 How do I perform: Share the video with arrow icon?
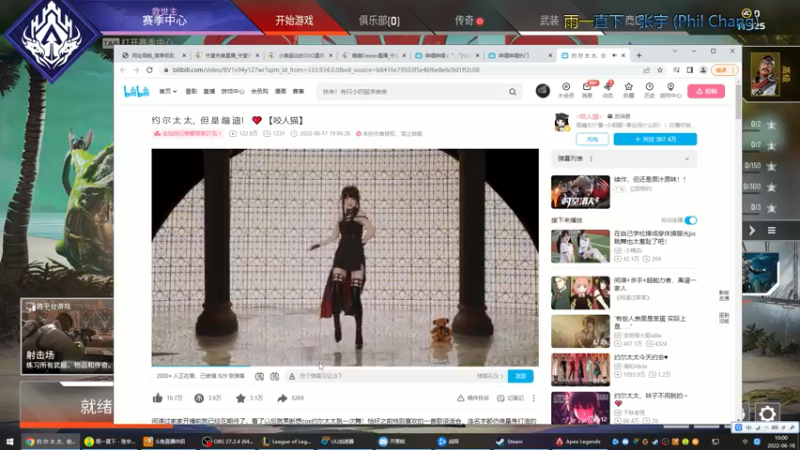pos(282,398)
